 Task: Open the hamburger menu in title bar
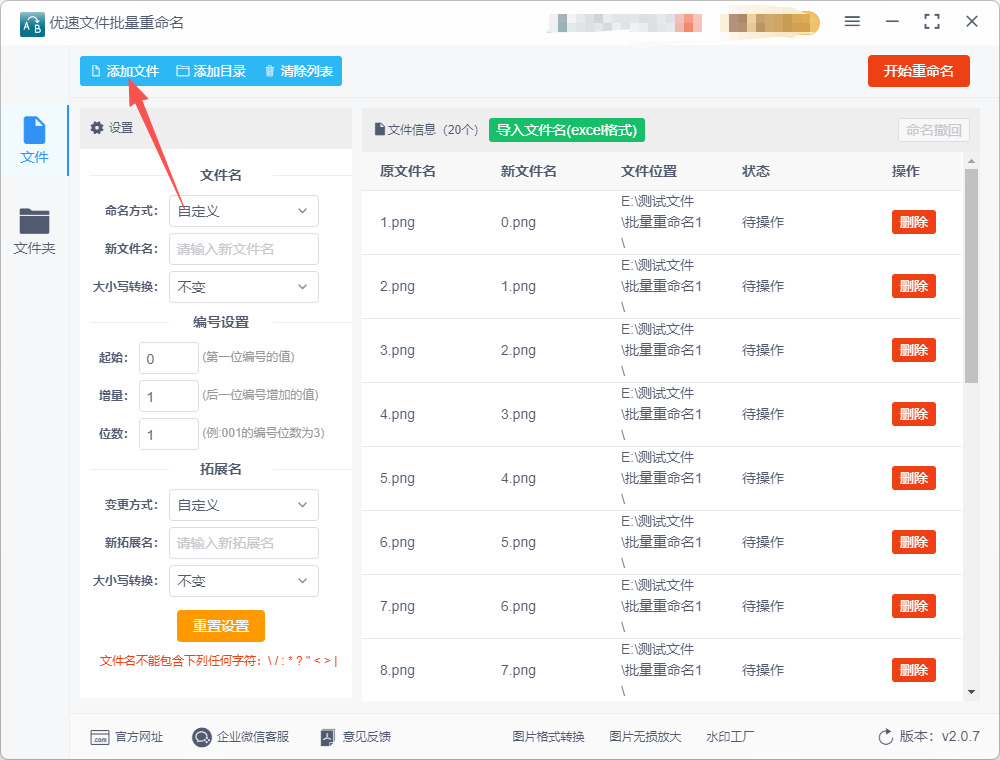pos(852,21)
